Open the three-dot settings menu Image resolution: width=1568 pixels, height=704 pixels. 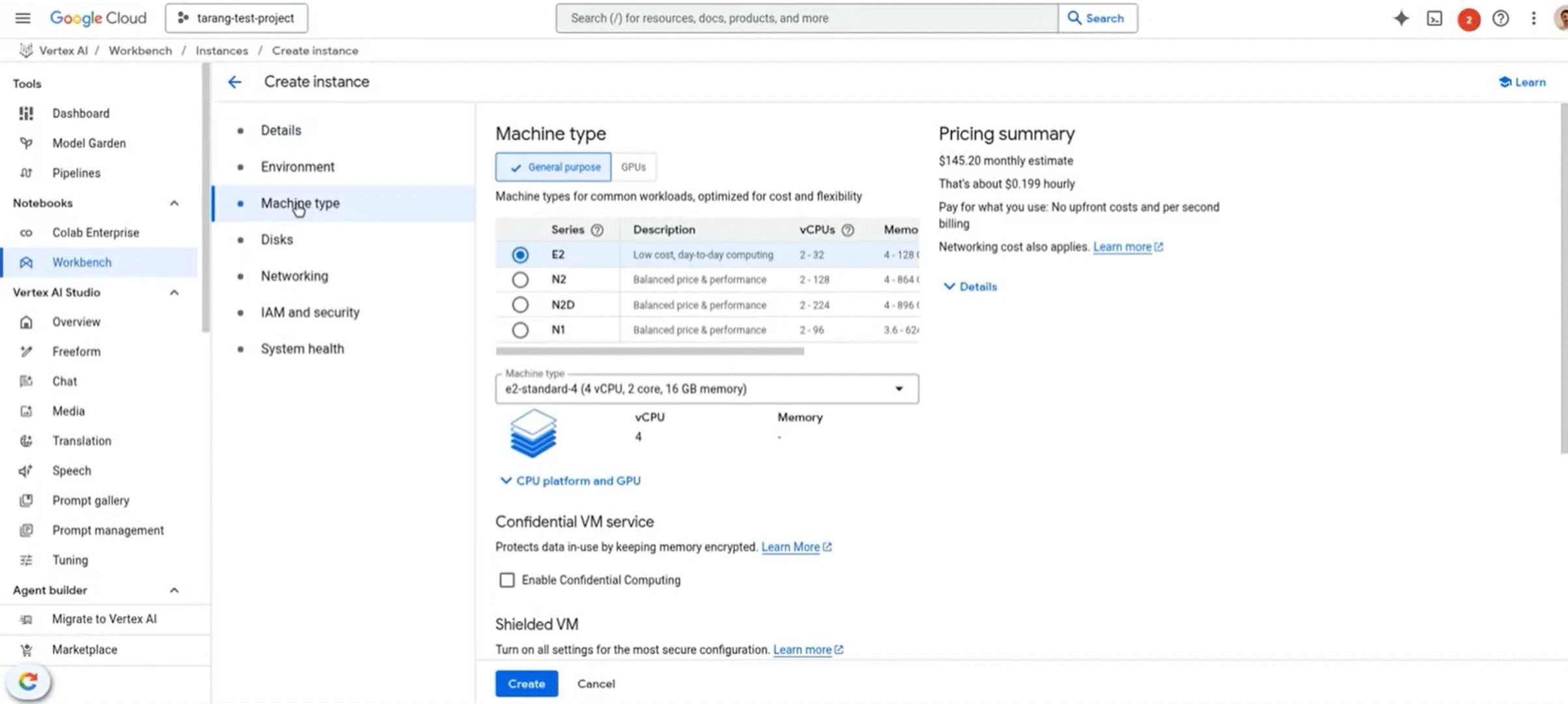(1533, 18)
